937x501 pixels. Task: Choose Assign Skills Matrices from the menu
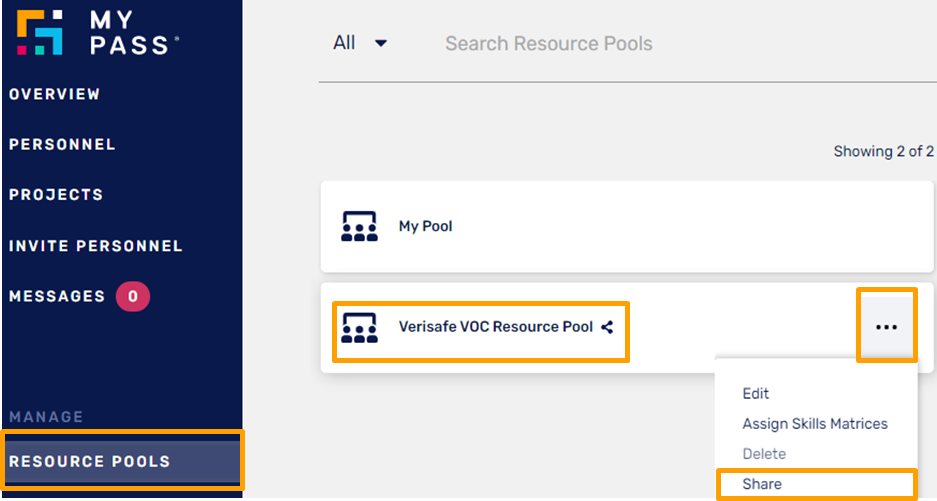(x=815, y=424)
